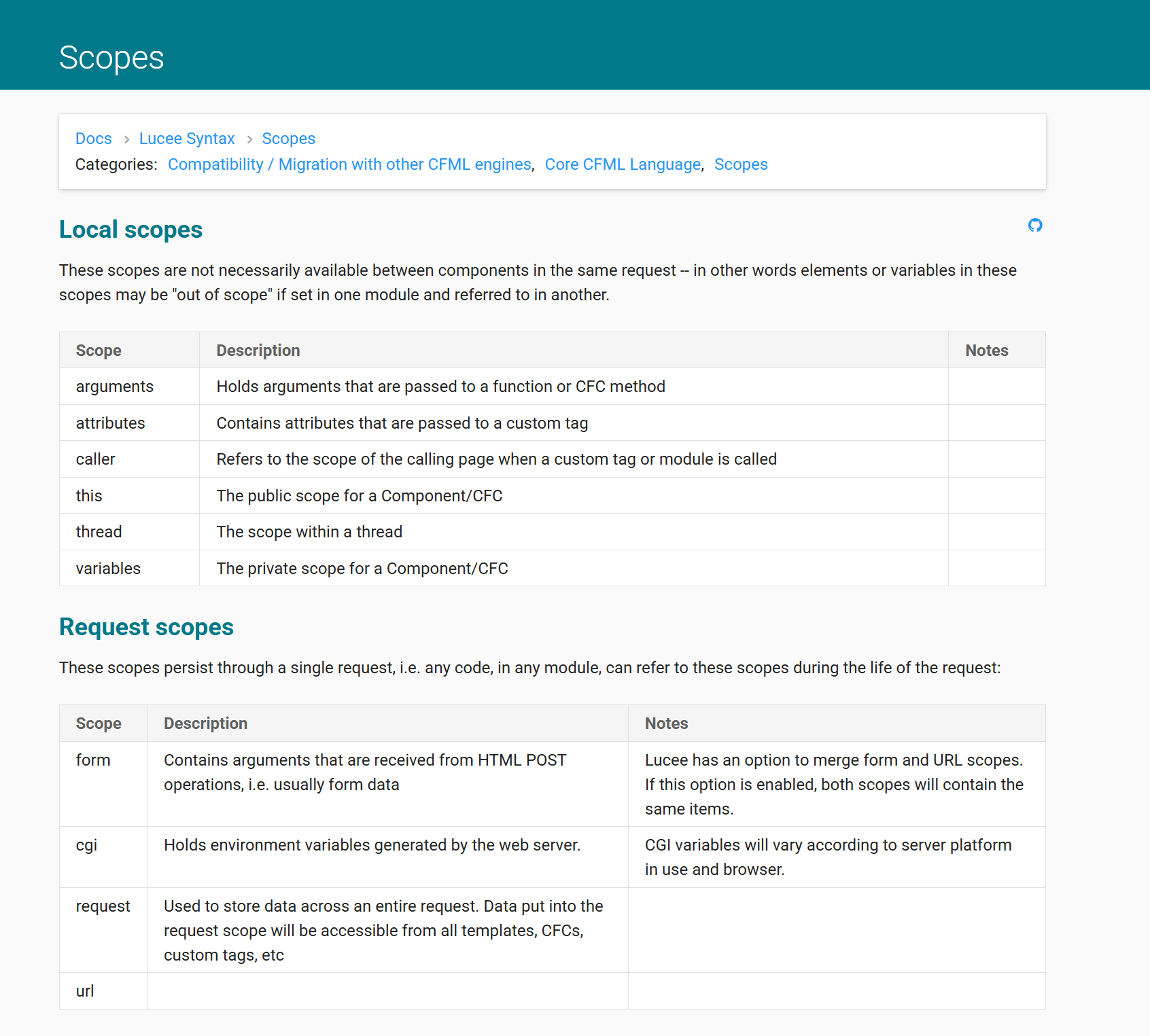Screen dimensions: 1150x1036
Task: Click the attributes scope cell
Action: click(129, 423)
